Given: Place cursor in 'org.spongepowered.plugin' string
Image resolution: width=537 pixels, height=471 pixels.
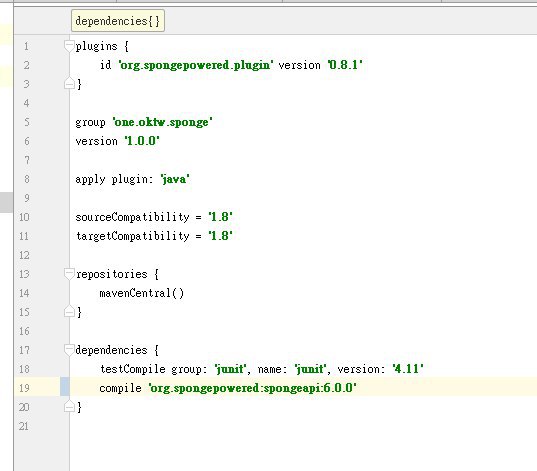Looking at the screenshot, I should pyautogui.click(x=196, y=65).
